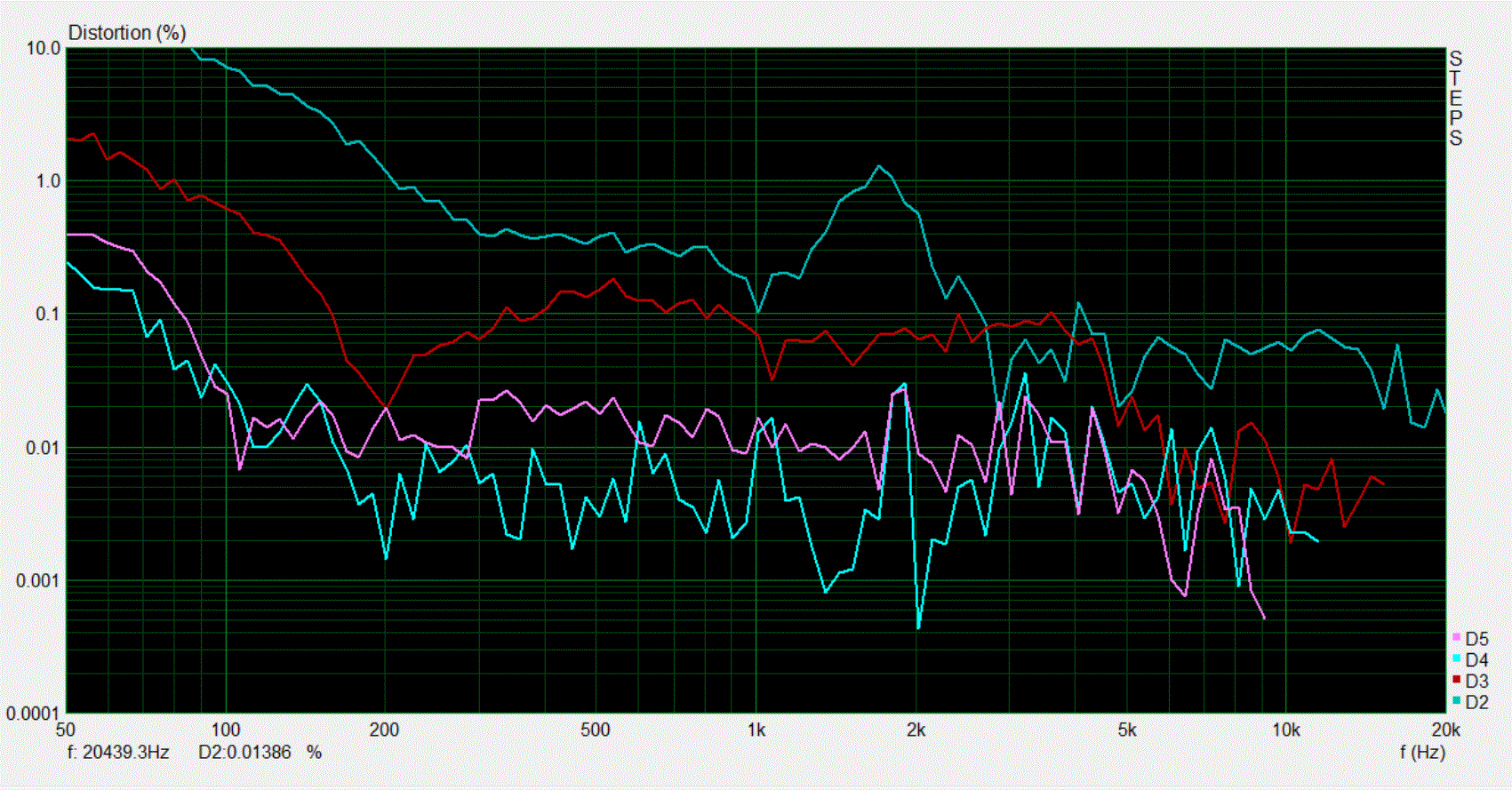Image resolution: width=1512 pixels, height=790 pixels.
Task: Click the 'Distortion (%)' axis title
Action: pos(127,33)
